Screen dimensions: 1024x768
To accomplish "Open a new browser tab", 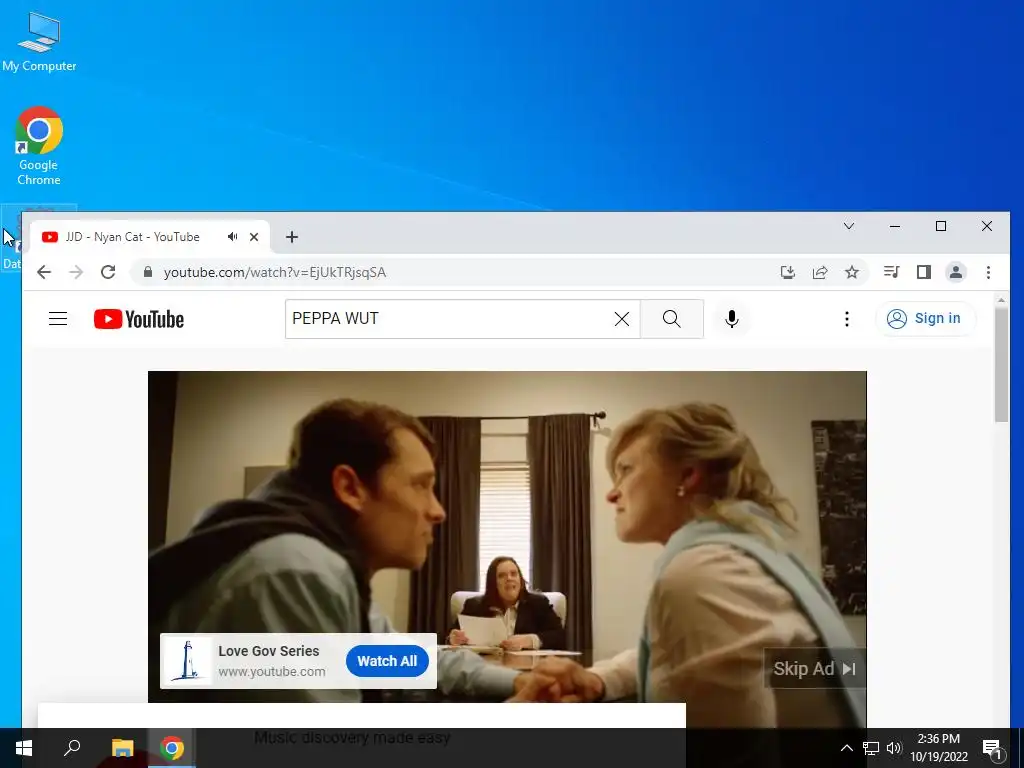I will click(x=292, y=236).
